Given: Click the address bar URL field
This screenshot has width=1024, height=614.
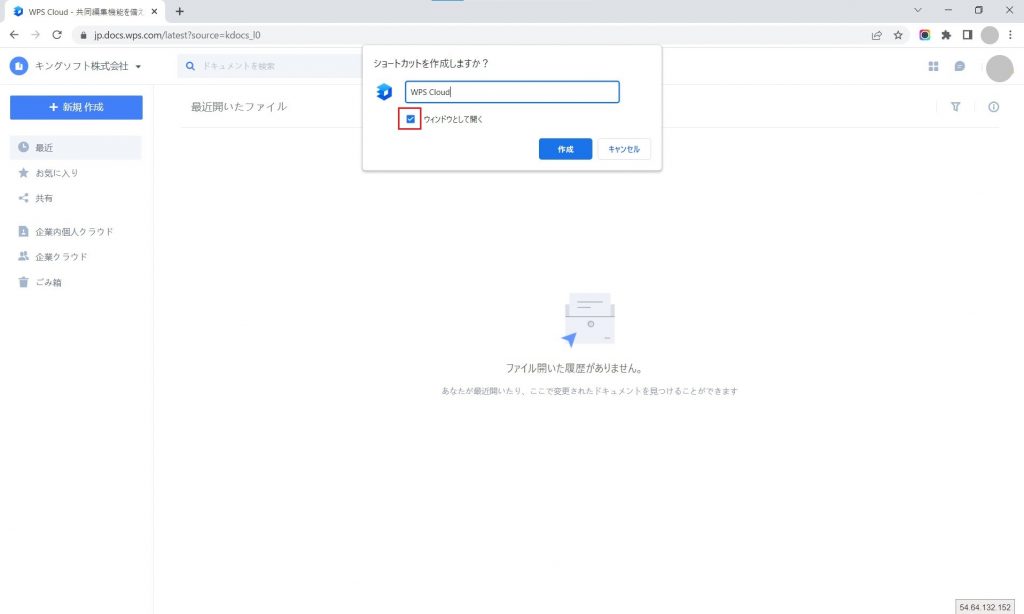Looking at the screenshot, I should point(470,35).
